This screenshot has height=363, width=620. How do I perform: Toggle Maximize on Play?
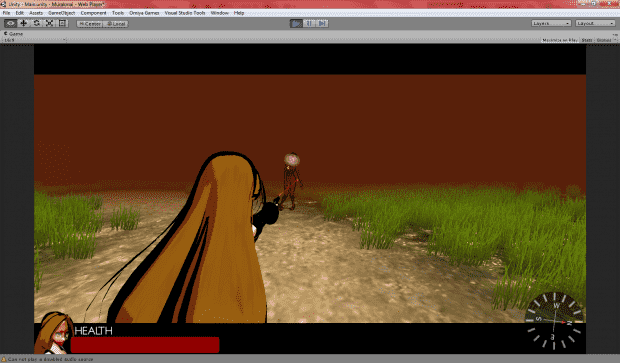[x=560, y=40]
